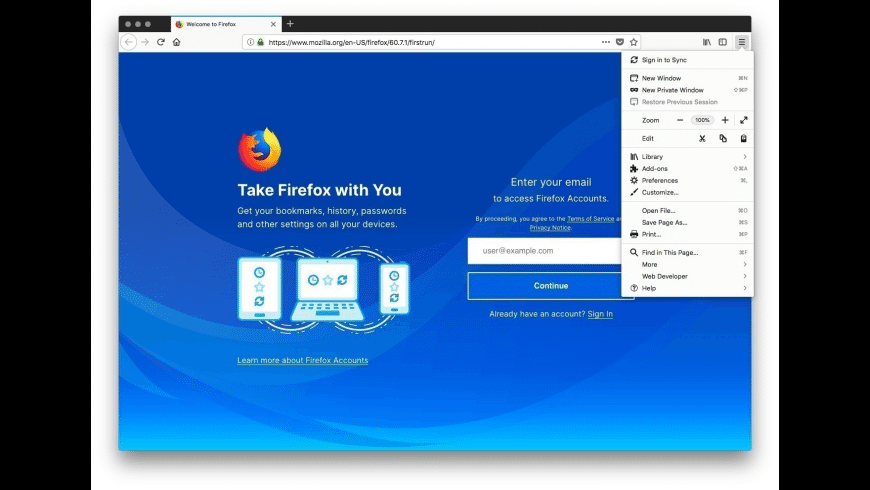Close the Welcome to Firefox tab
870x490 pixels.
[273, 24]
